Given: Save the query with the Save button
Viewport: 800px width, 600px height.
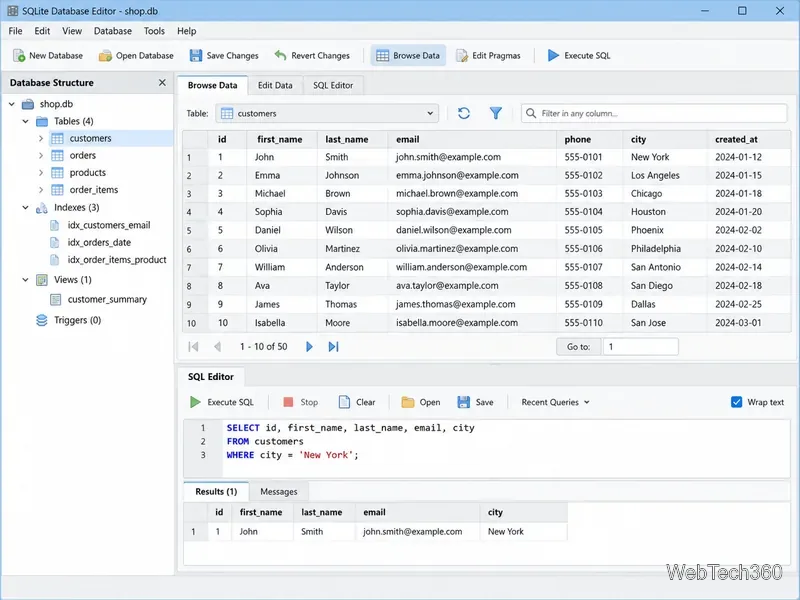Looking at the screenshot, I should tap(475, 402).
